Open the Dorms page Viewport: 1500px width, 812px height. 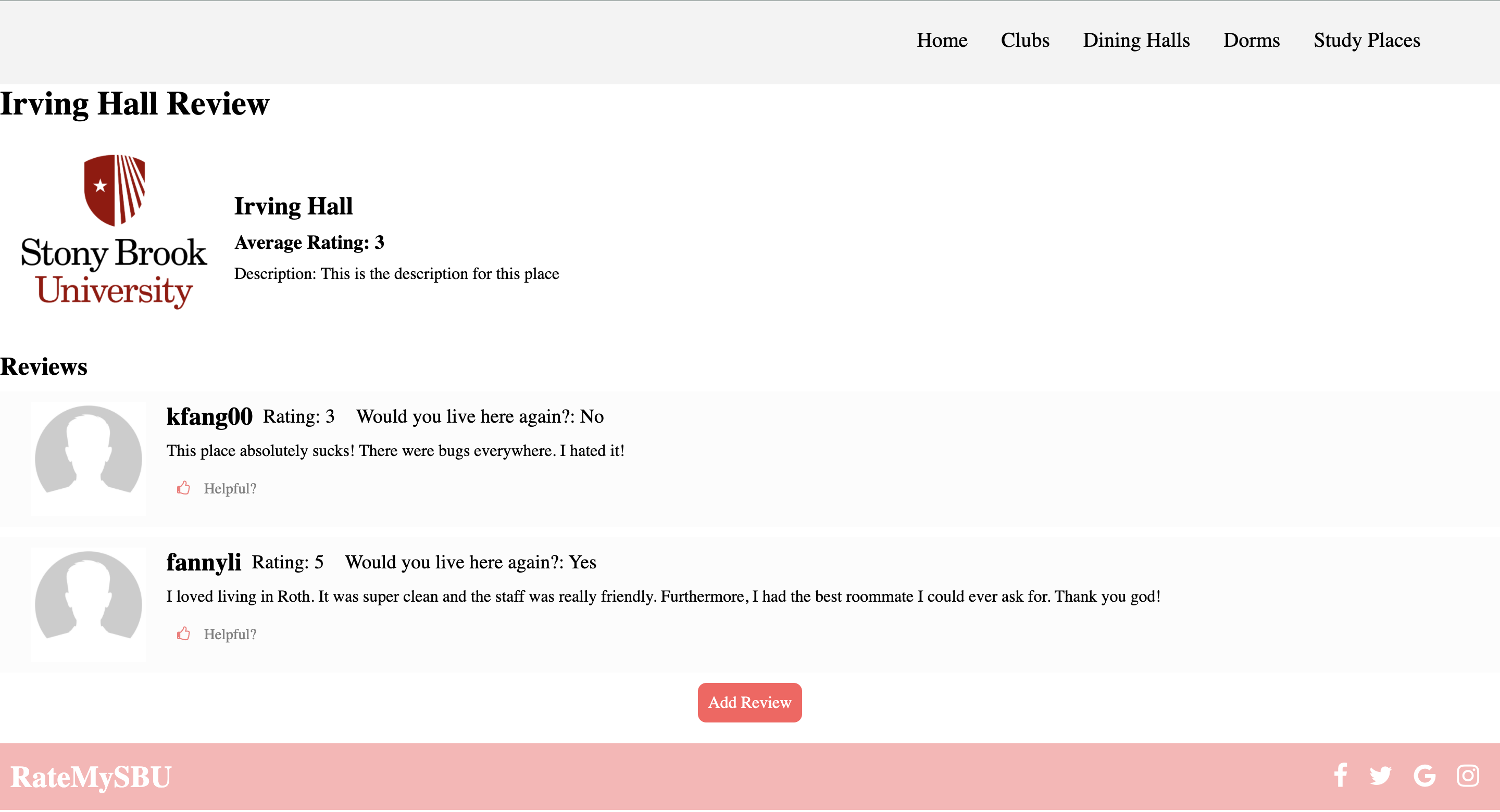pyautogui.click(x=1252, y=40)
